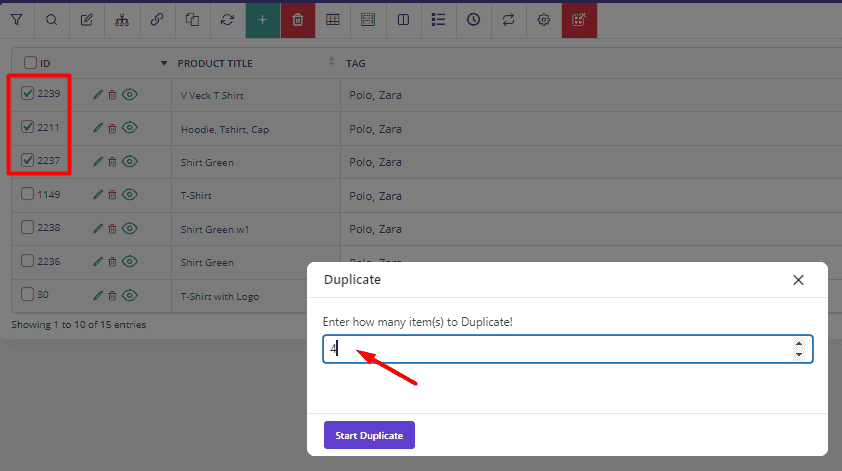This screenshot has width=842, height=471.
Task: Check the checkbox for product 2236
Action: pos(27,261)
